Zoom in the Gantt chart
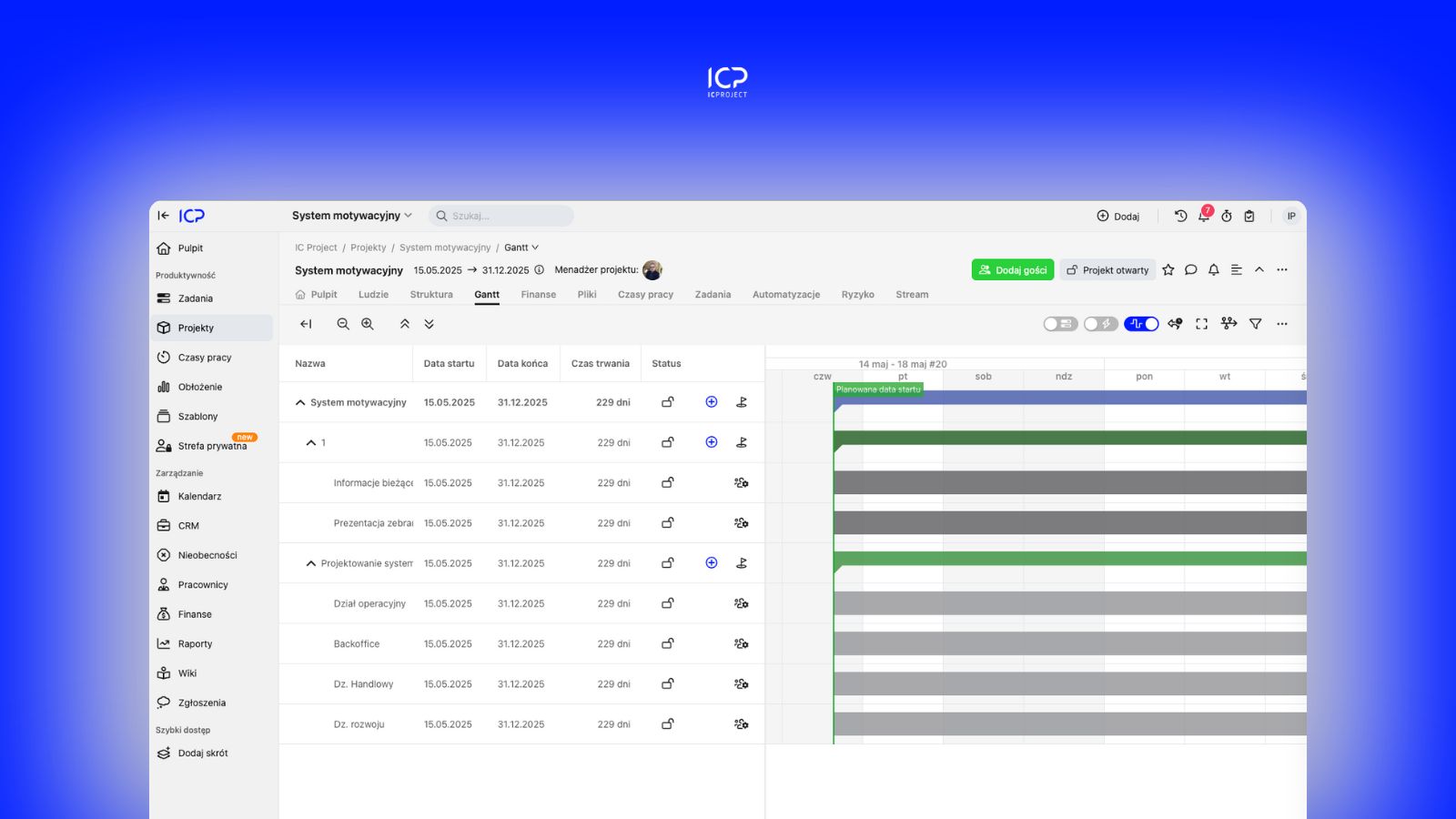This screenshot has width=1456, height=819. [x=368, y=324]
